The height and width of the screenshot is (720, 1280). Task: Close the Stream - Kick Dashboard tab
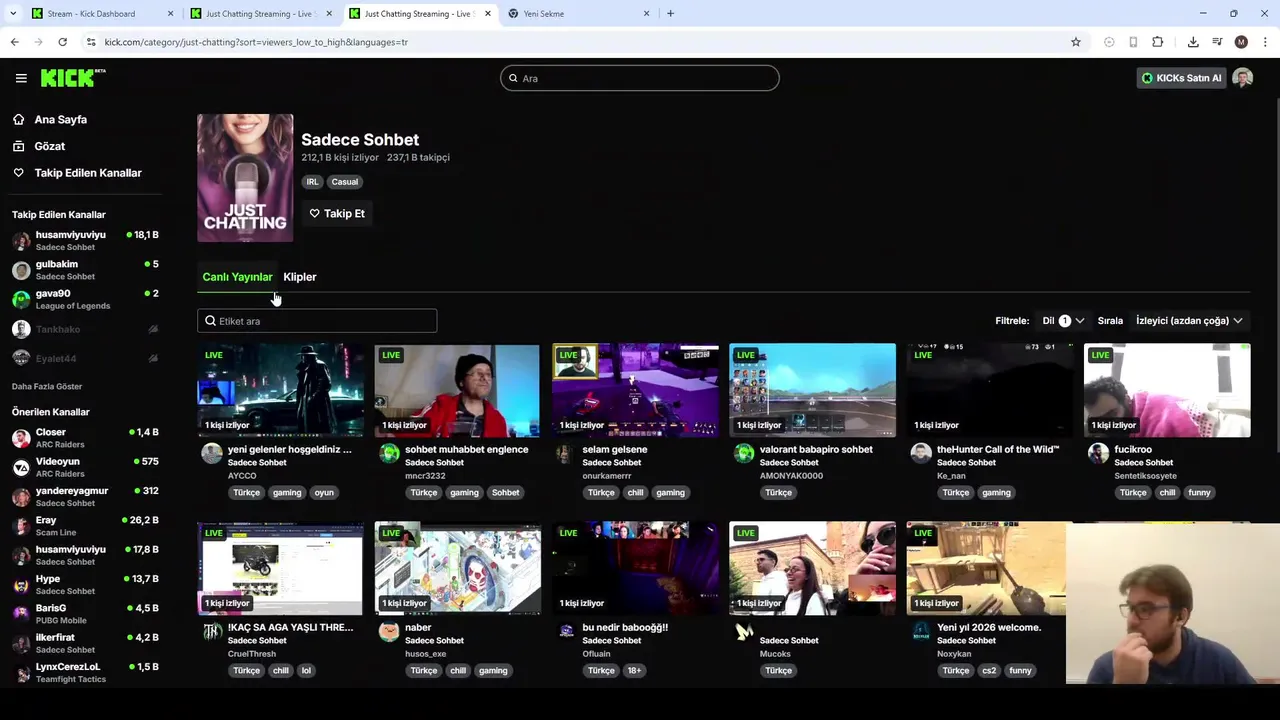[x=170, y=14]
